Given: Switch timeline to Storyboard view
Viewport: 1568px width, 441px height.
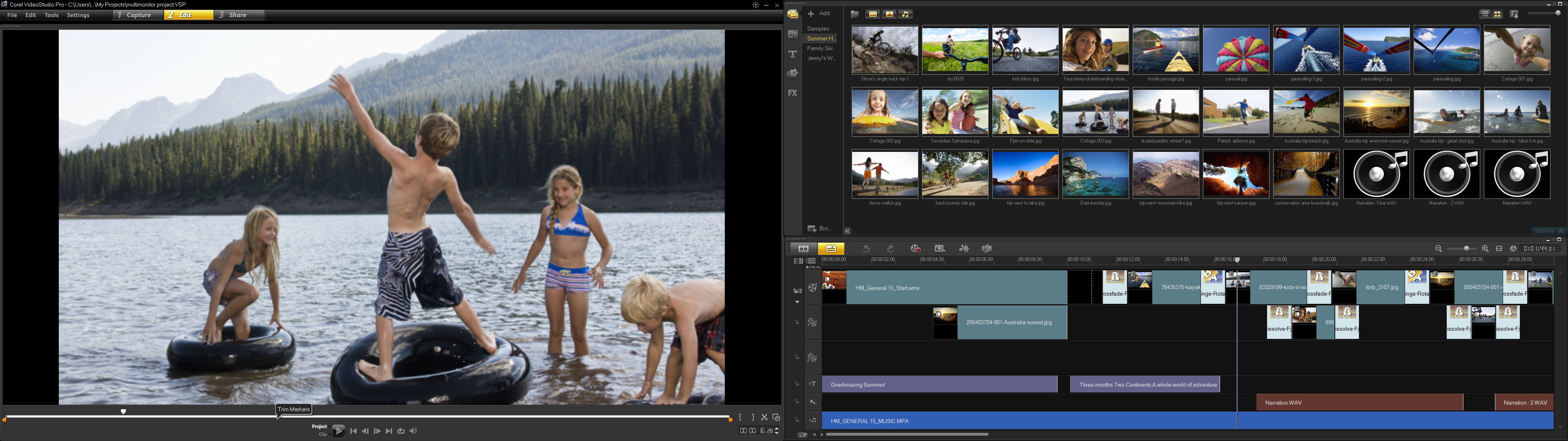Looking at the screenshot, I should click(x=804, y=249).
